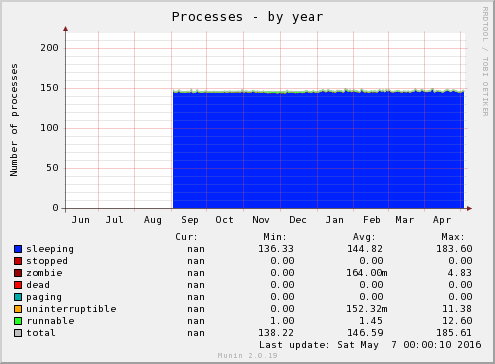This screenshot has width=495, height=364.
Task: Click the orange uninterruptible legend swatch
Action: (18, 309)
